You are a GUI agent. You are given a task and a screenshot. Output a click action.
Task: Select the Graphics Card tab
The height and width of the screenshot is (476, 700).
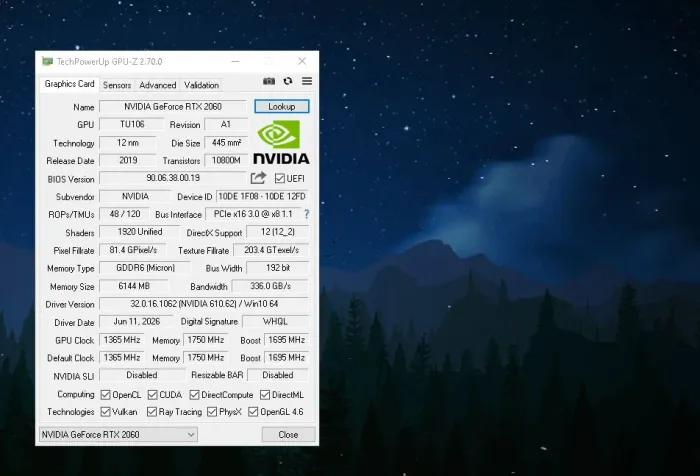[69, 84]
